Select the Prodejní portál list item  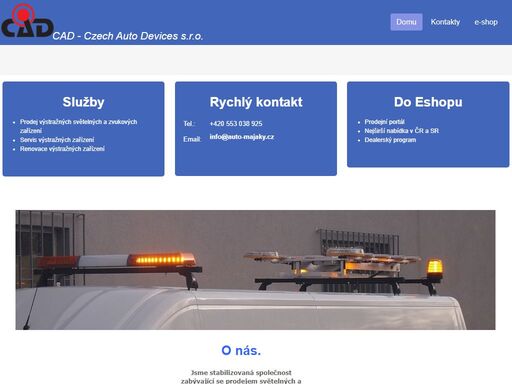pyautogui.click(x=384, y=122)
